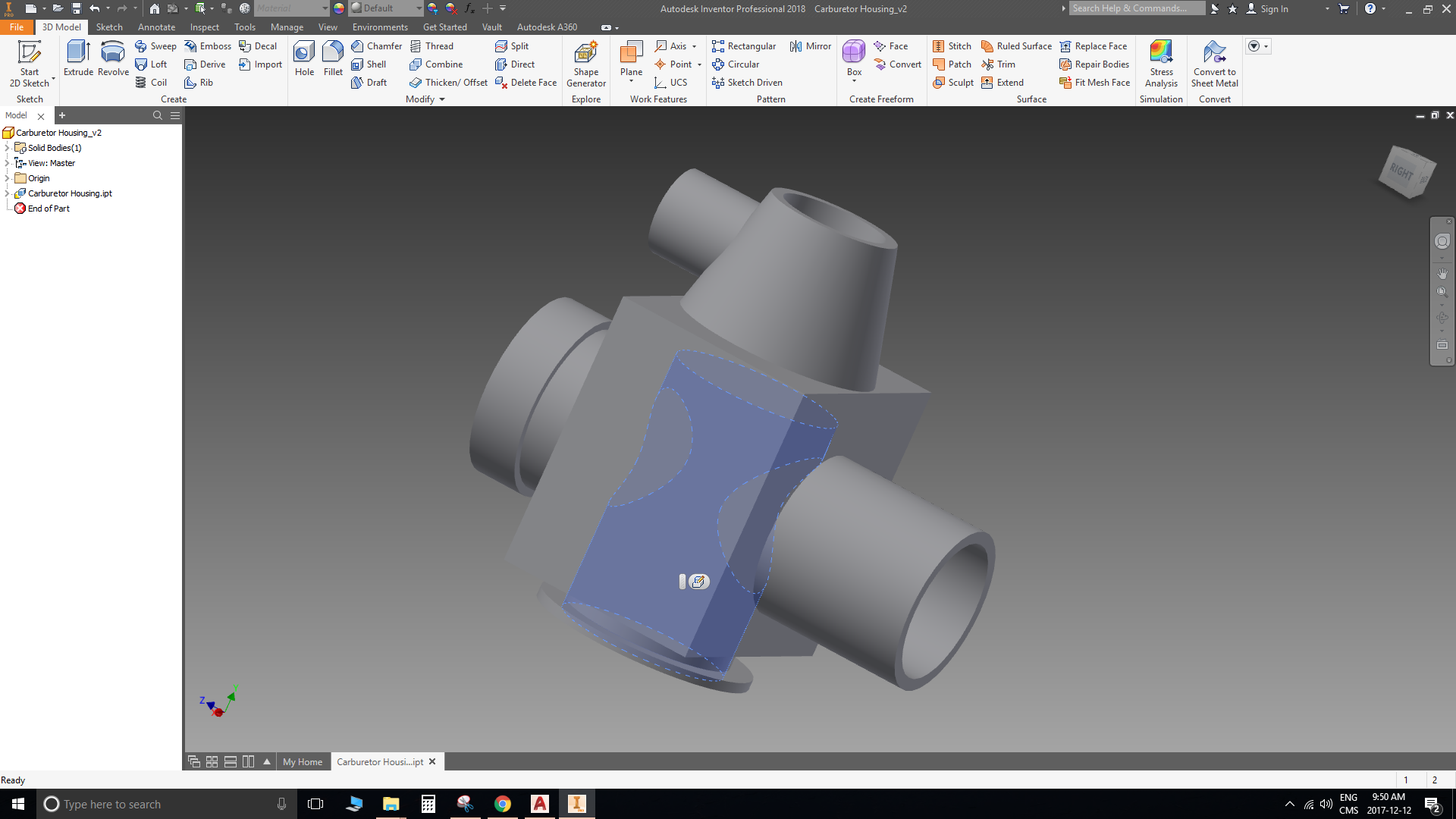Click the Search Help & Commands field
Screen dimensions: 1456x819
click(1136, 8)
